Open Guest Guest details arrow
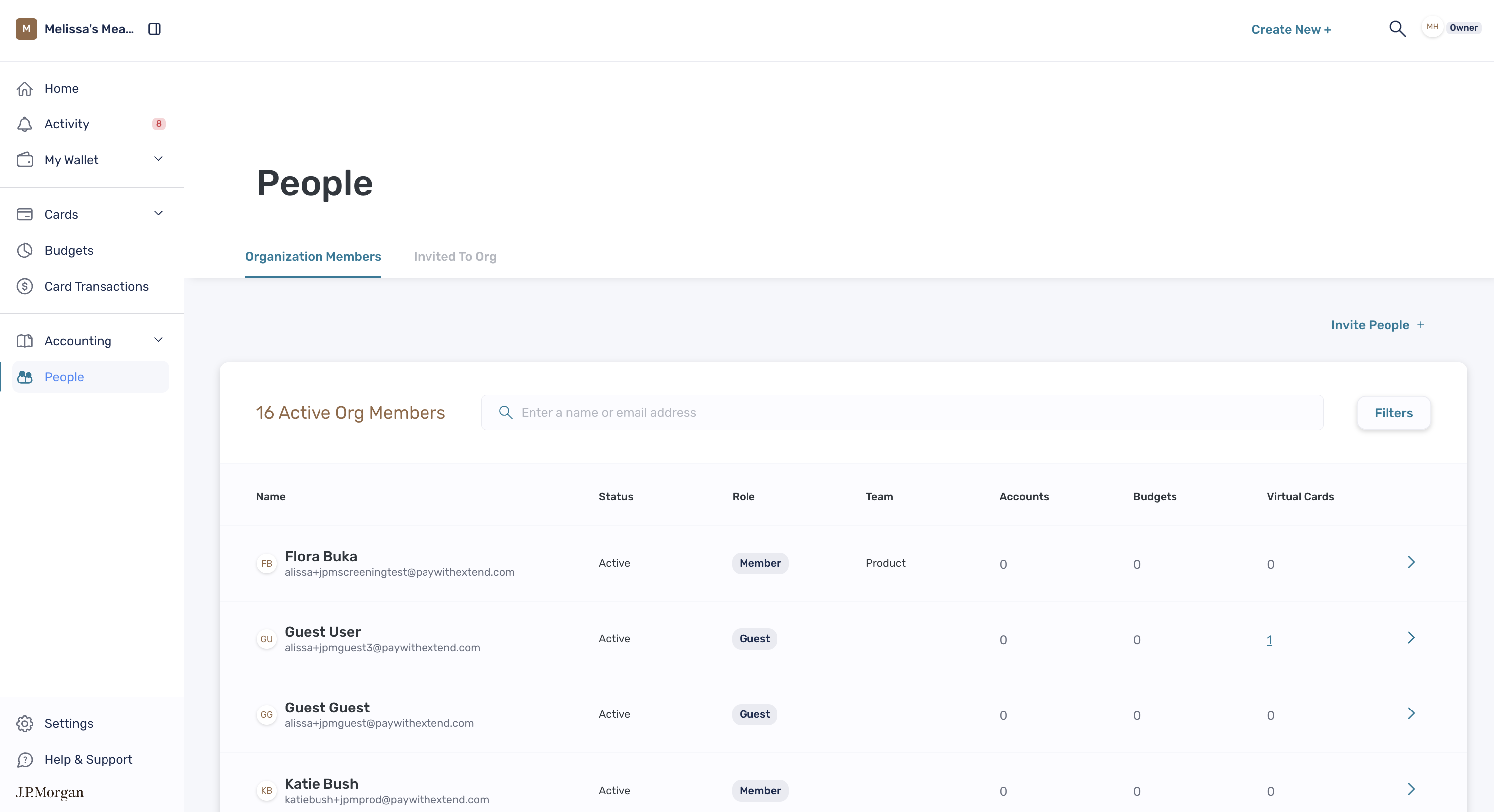This screenshot has width=1494, height=812. [1411, 713]
